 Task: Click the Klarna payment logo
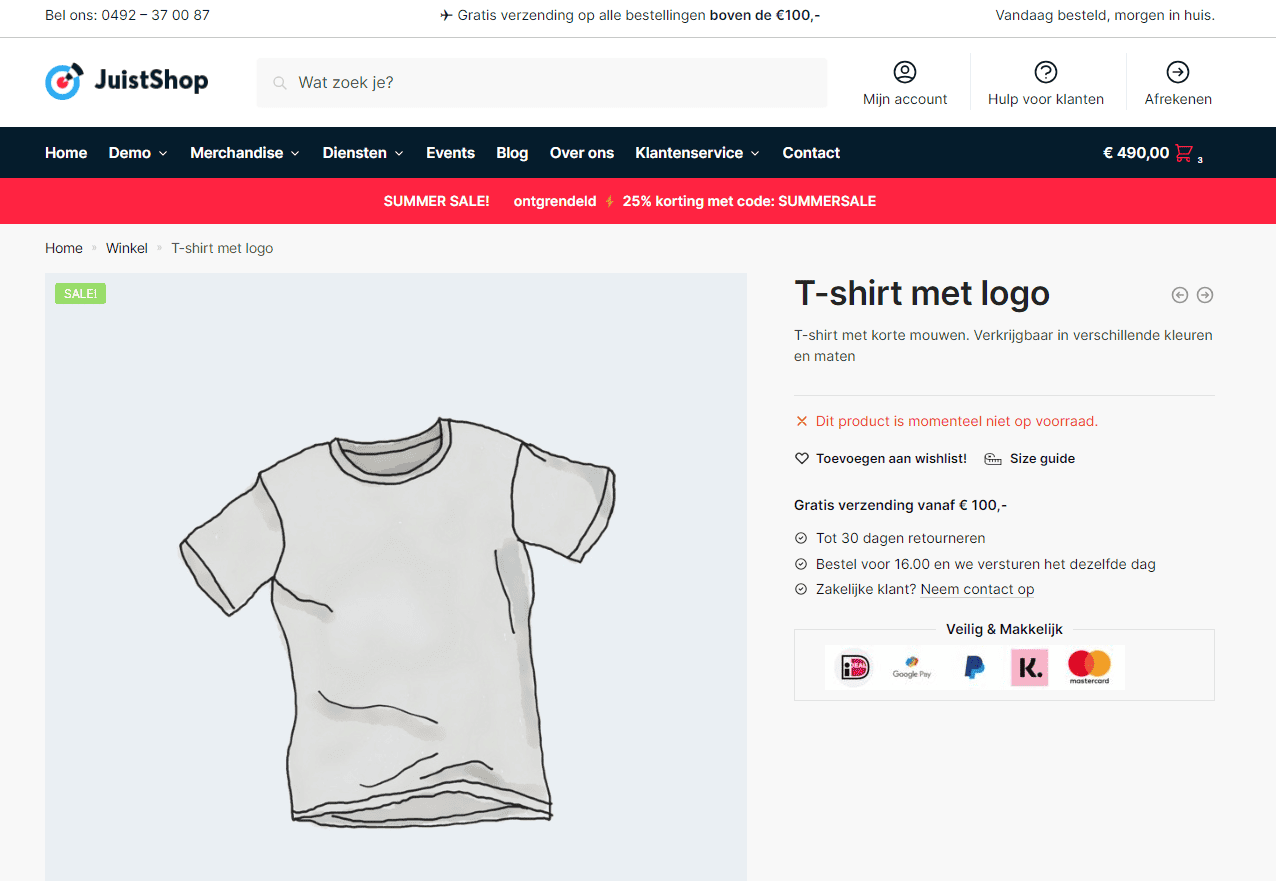pos(1029,667)
